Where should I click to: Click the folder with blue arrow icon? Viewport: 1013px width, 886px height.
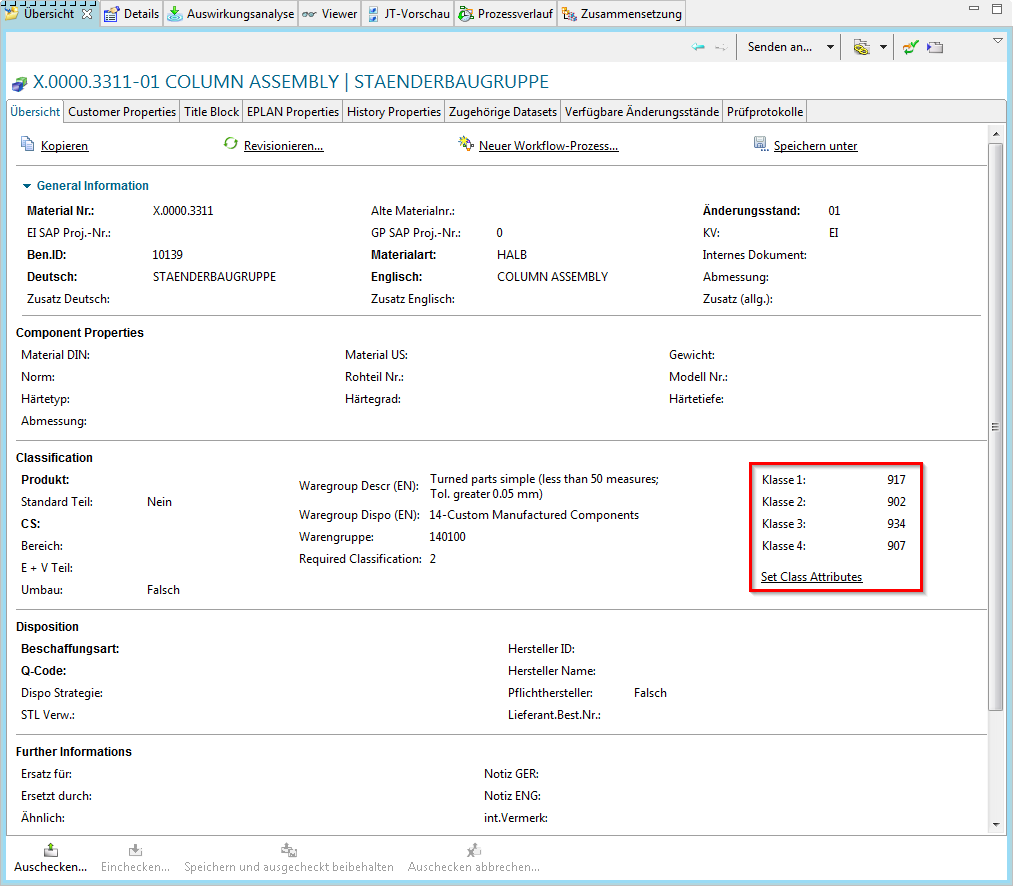point(935,48)
